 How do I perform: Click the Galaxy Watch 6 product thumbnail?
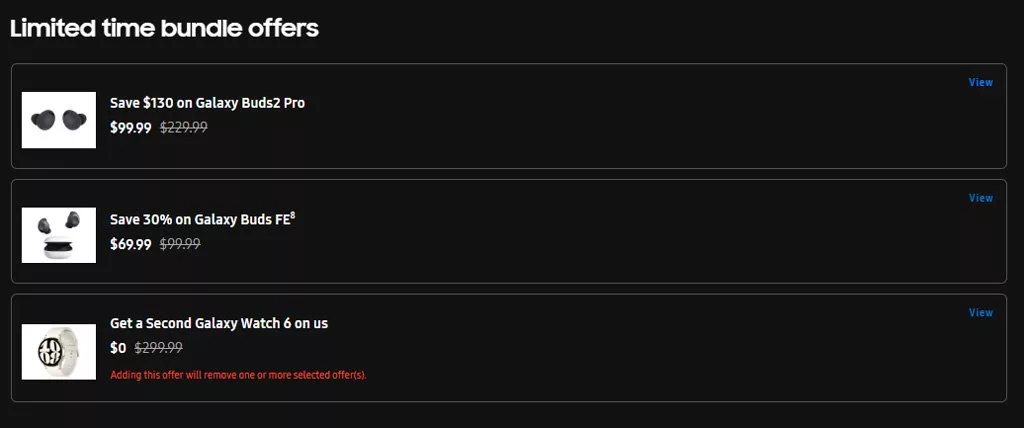[x=58, y=351]
